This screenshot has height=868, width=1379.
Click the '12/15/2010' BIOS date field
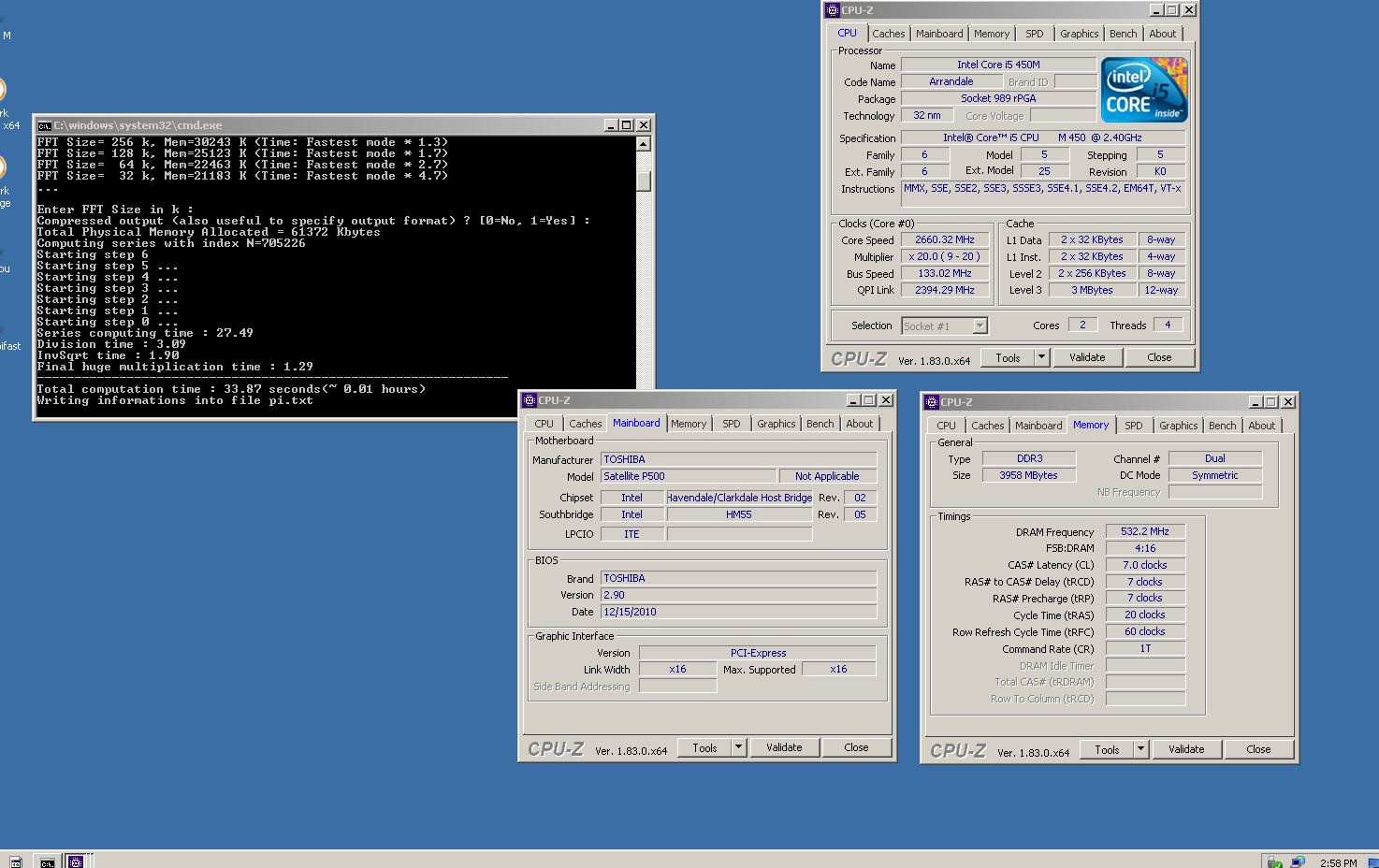click(738, 612)
